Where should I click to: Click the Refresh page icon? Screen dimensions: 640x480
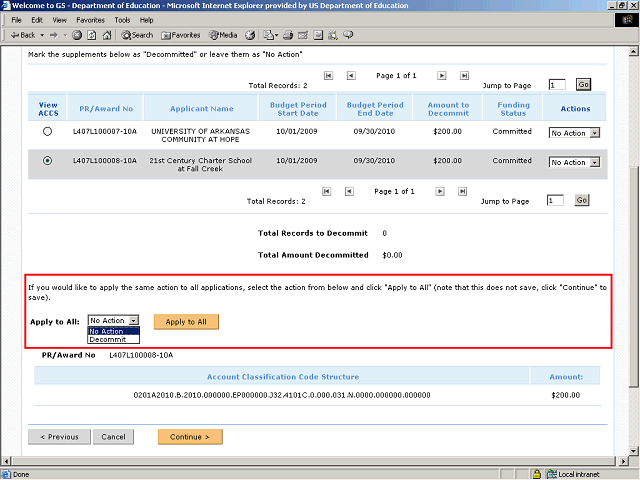click(x=90, y=35)
